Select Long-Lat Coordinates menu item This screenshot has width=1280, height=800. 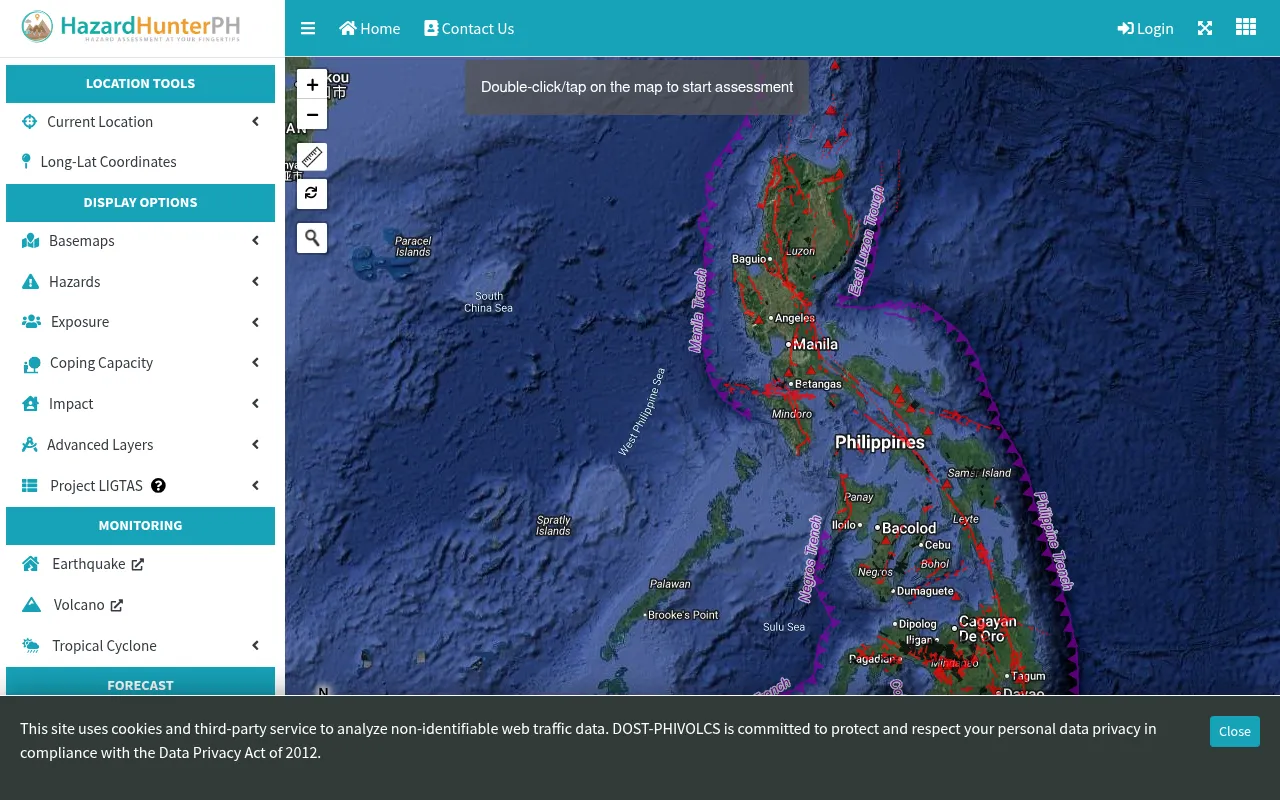coord(140,162)
